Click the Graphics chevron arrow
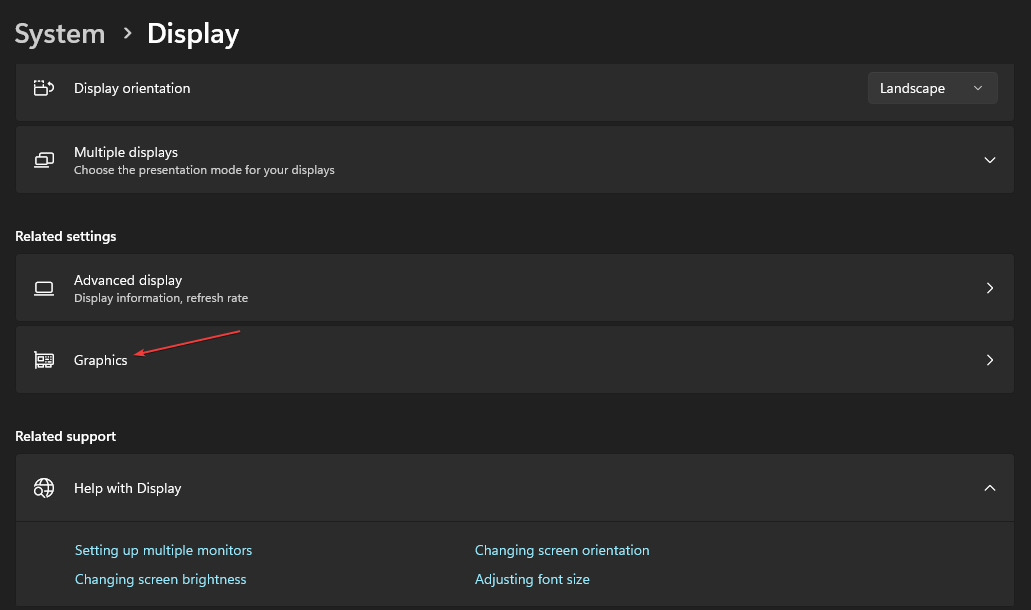Image resolution: width=1031 pixels, height=610 pixels. point(989,360)
